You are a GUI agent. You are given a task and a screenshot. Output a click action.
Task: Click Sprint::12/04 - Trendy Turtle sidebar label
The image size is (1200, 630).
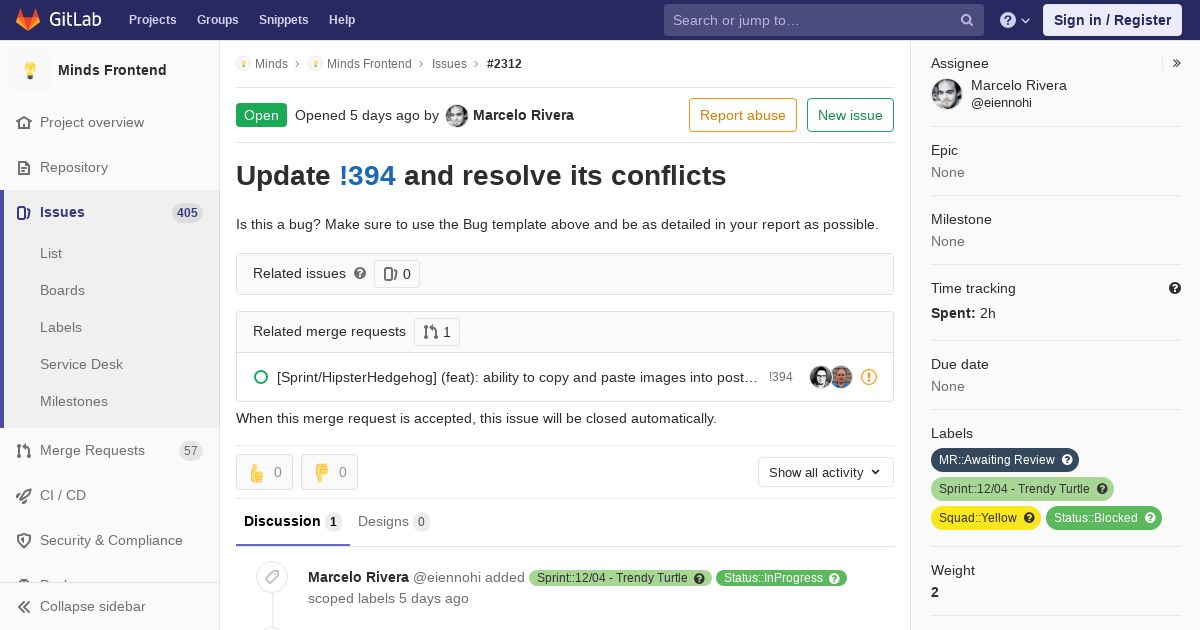(x=1022, y=489)
